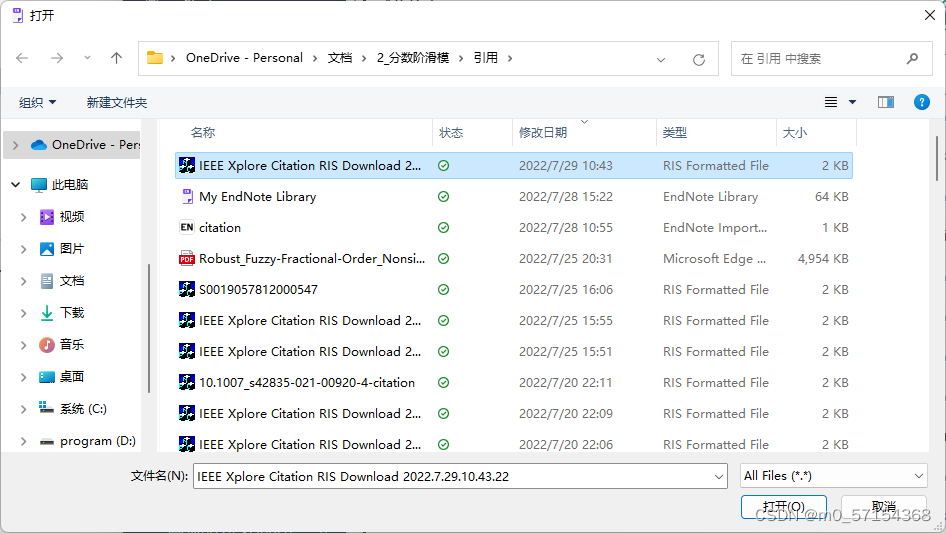Screen dimensions: 946x533
Task: Open the All Files type dropdown
Action: tap(834, 477)
